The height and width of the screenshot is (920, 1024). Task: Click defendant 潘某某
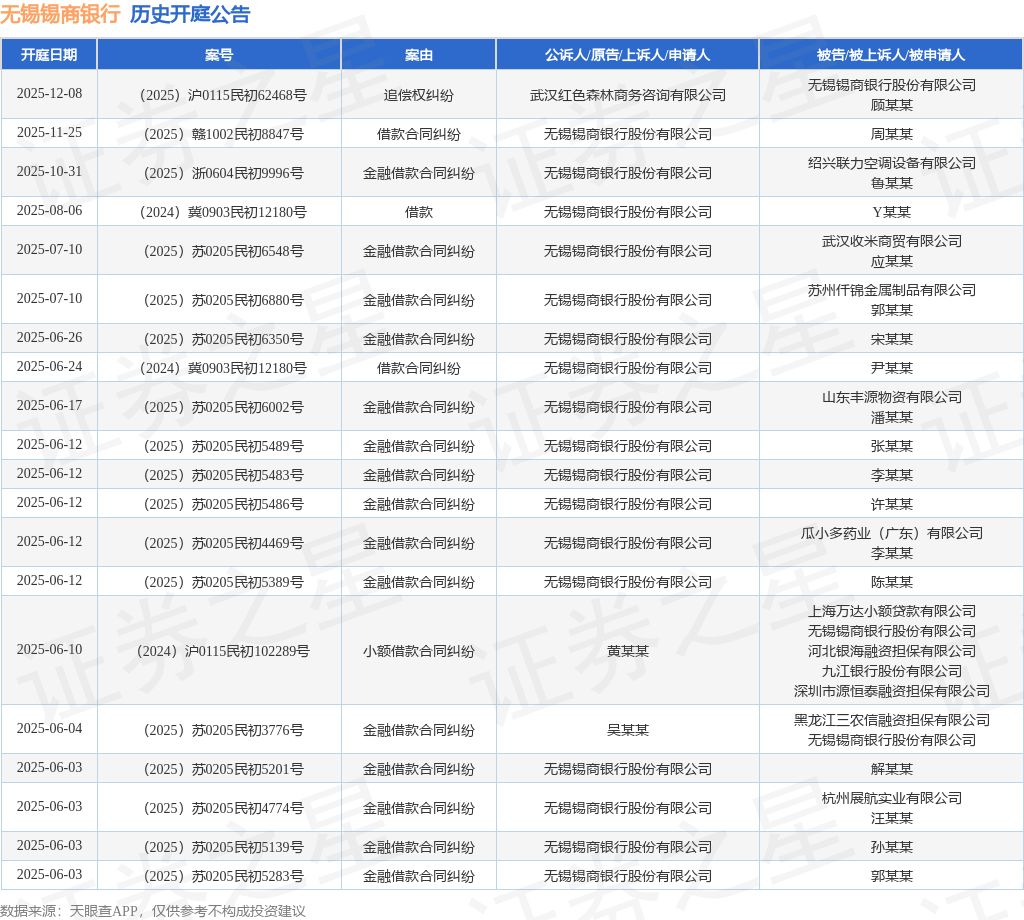891,418
